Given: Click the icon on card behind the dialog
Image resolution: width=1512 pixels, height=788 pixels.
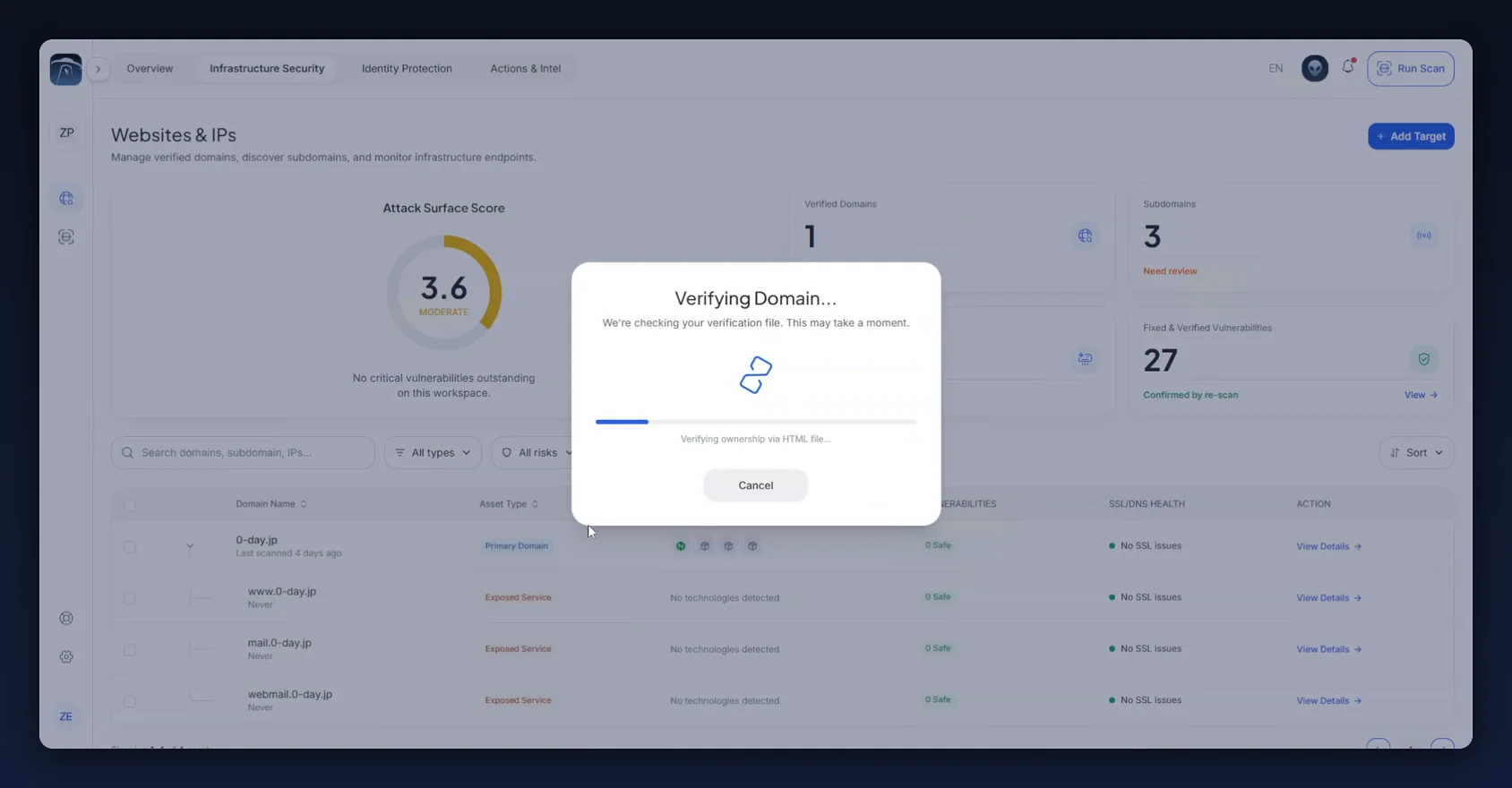Looking at the screenshot, I should [1086, 359].
